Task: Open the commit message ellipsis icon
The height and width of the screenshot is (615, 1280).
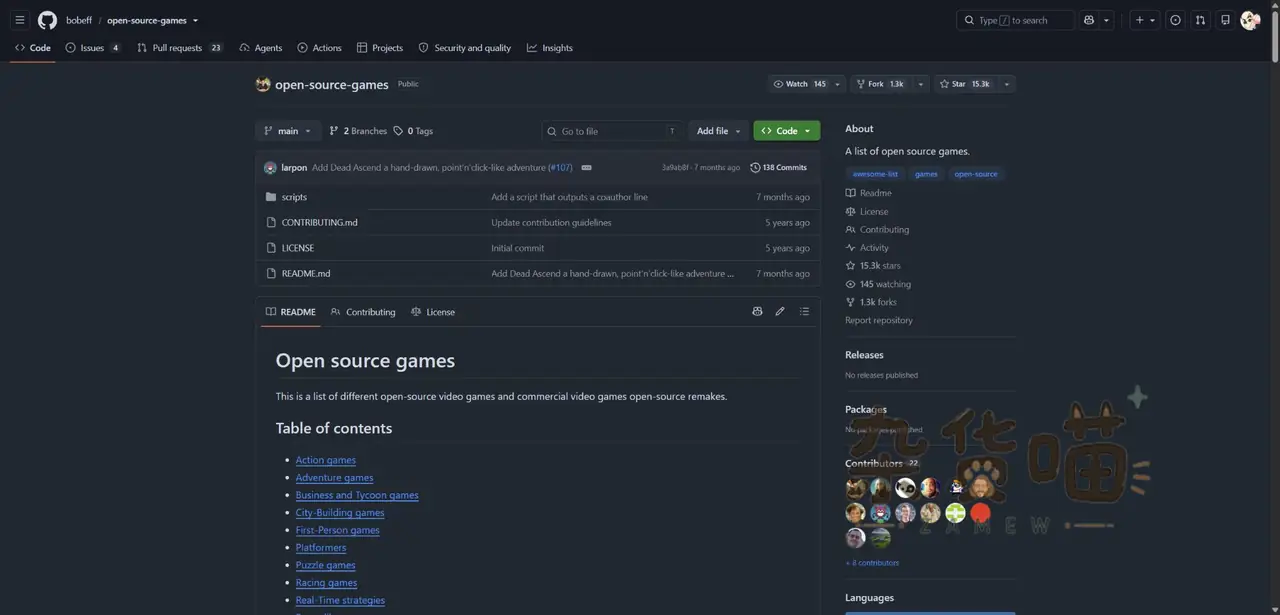Action: pos(586,168)
